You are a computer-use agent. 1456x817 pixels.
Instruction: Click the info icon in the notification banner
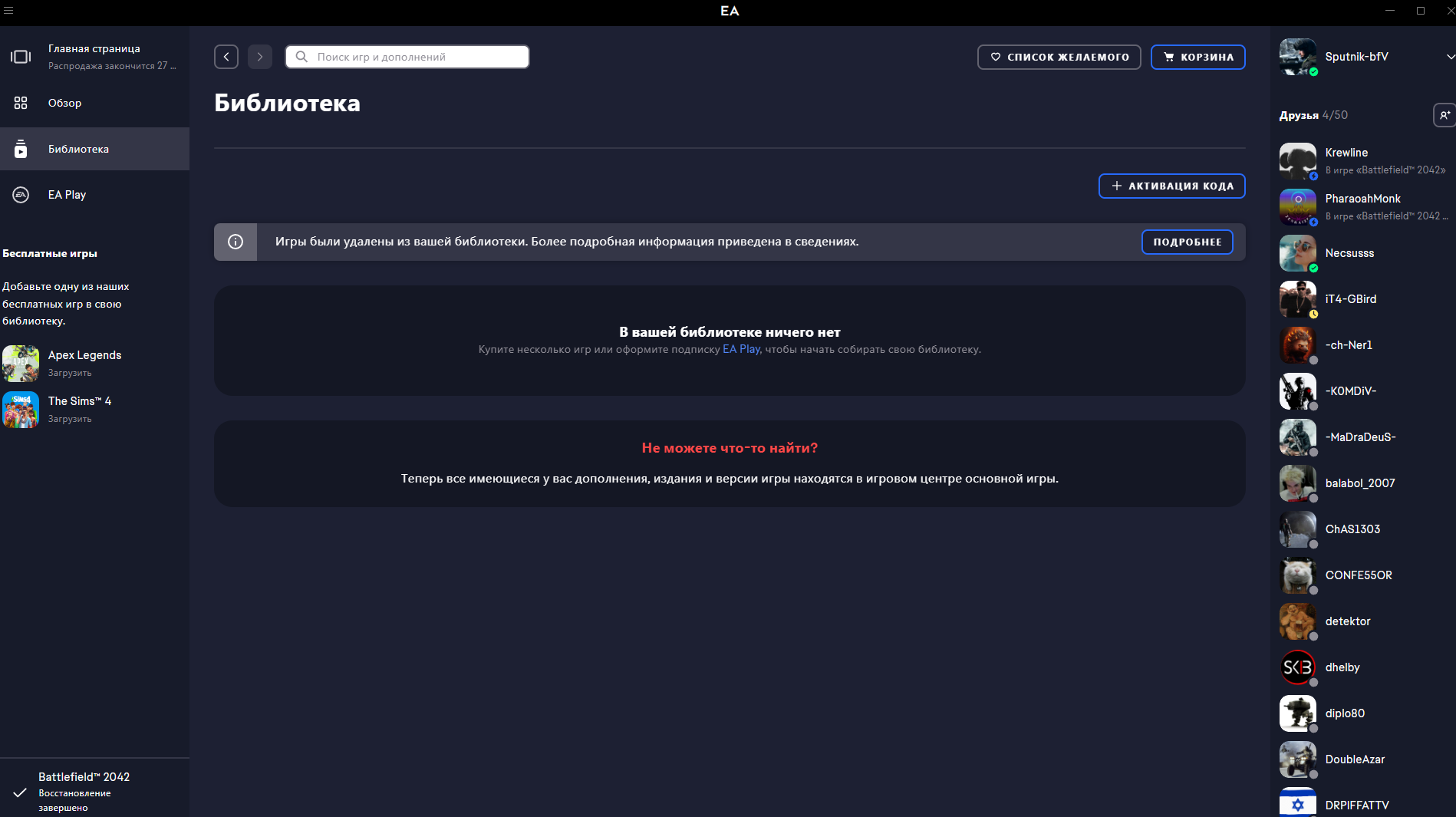coord(236,242)
